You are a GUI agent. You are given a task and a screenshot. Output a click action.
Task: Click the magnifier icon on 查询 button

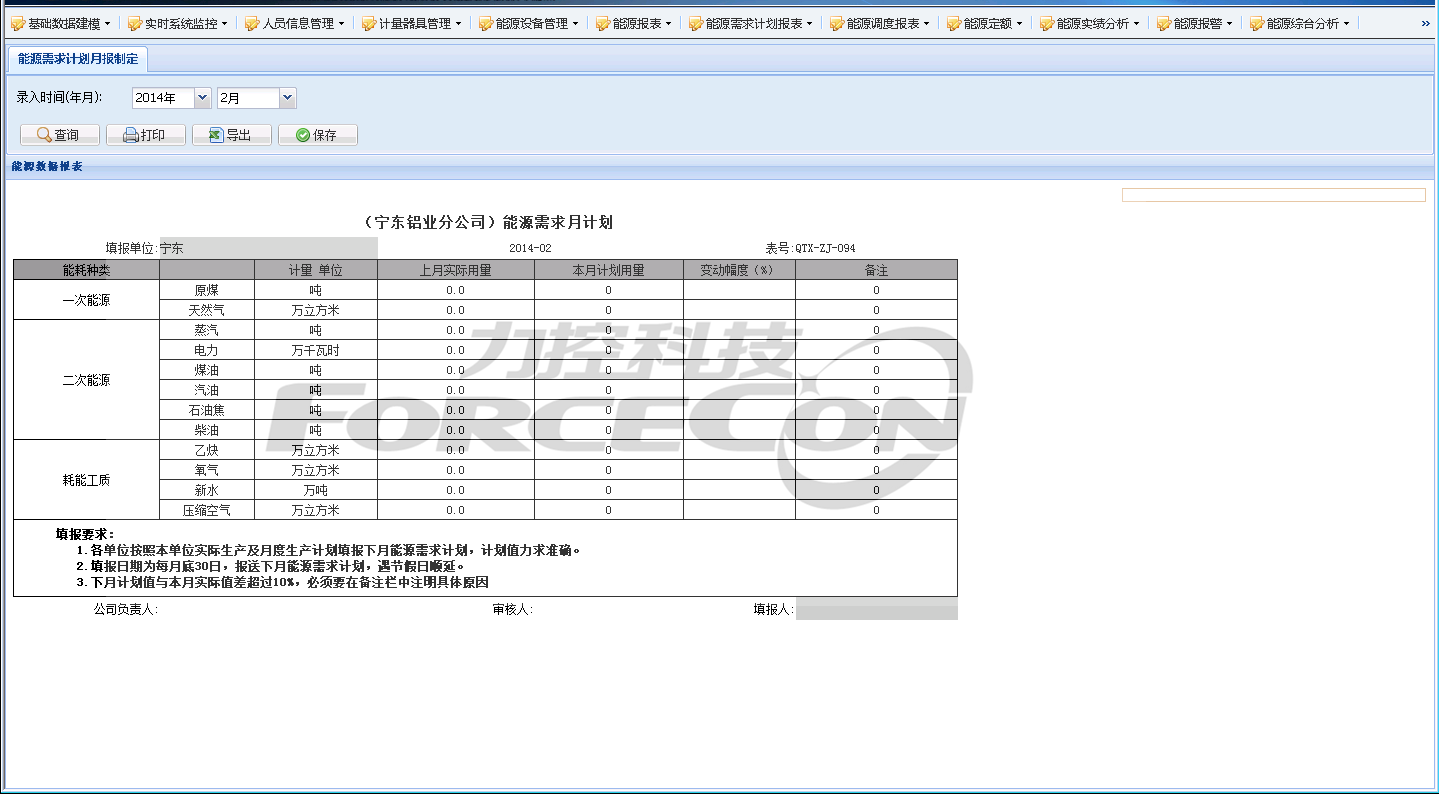click(x=43, y=135)
